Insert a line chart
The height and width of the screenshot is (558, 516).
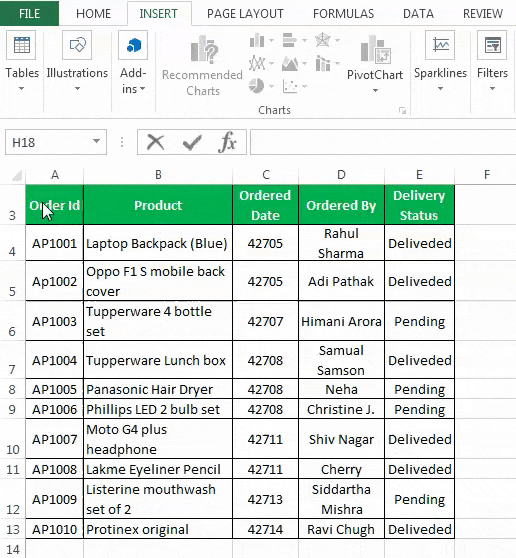click(257, 63)
